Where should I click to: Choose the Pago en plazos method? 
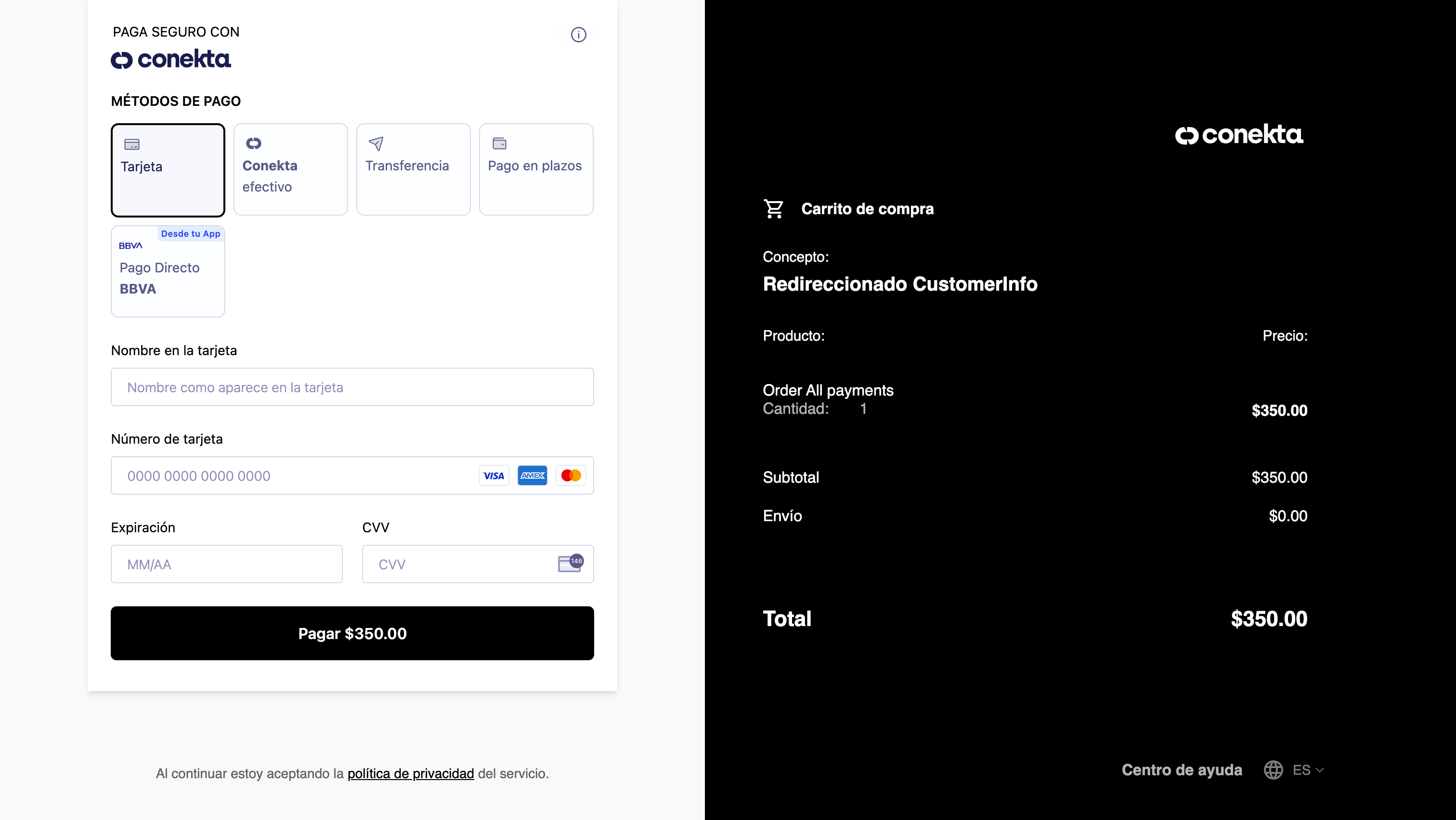(536, 169)
